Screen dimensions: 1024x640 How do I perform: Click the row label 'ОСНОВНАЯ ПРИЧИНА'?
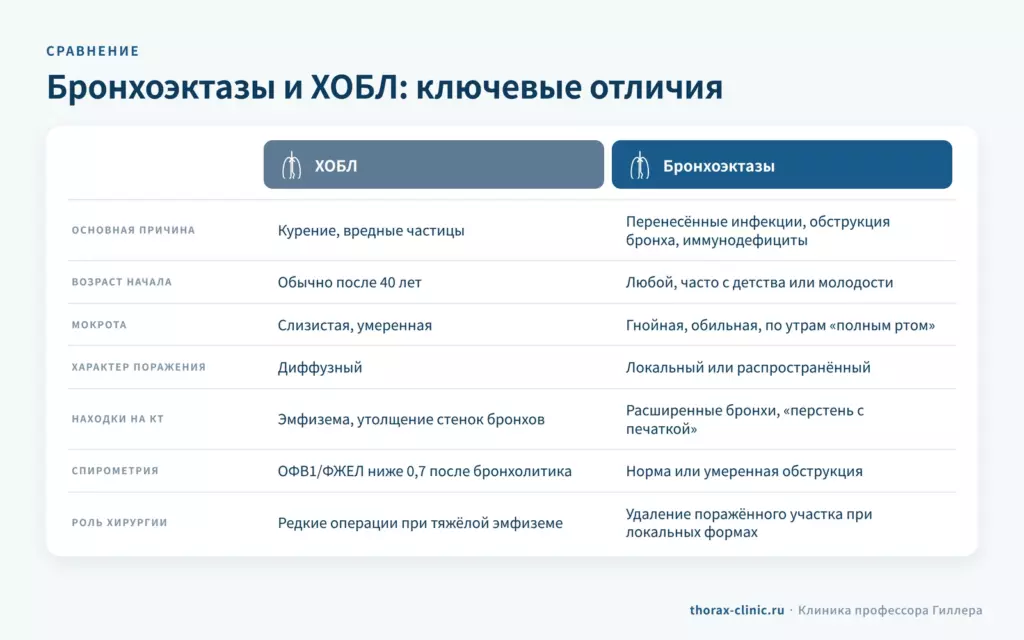coord(133,230)
